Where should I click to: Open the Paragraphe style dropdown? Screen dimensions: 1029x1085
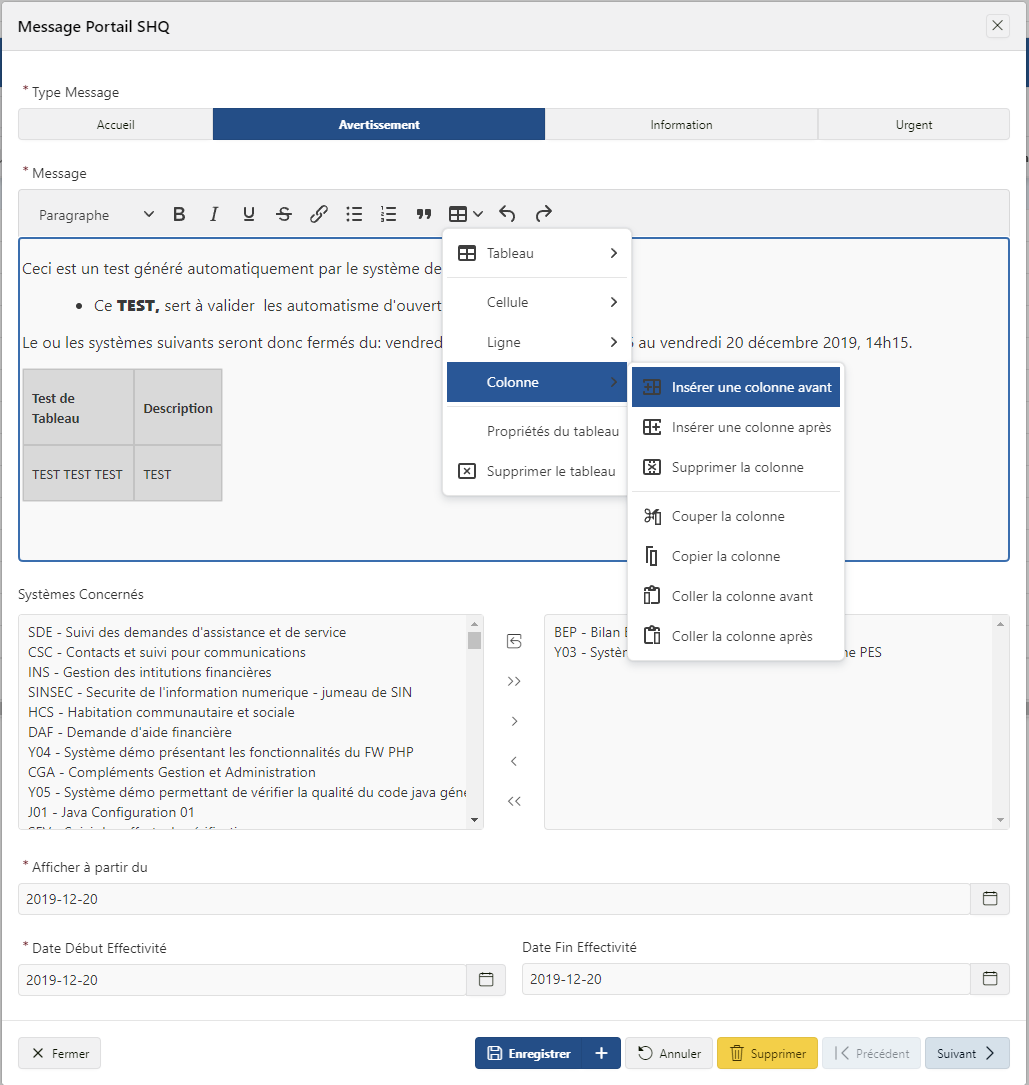pyautogui.click(x=95, y=214)
